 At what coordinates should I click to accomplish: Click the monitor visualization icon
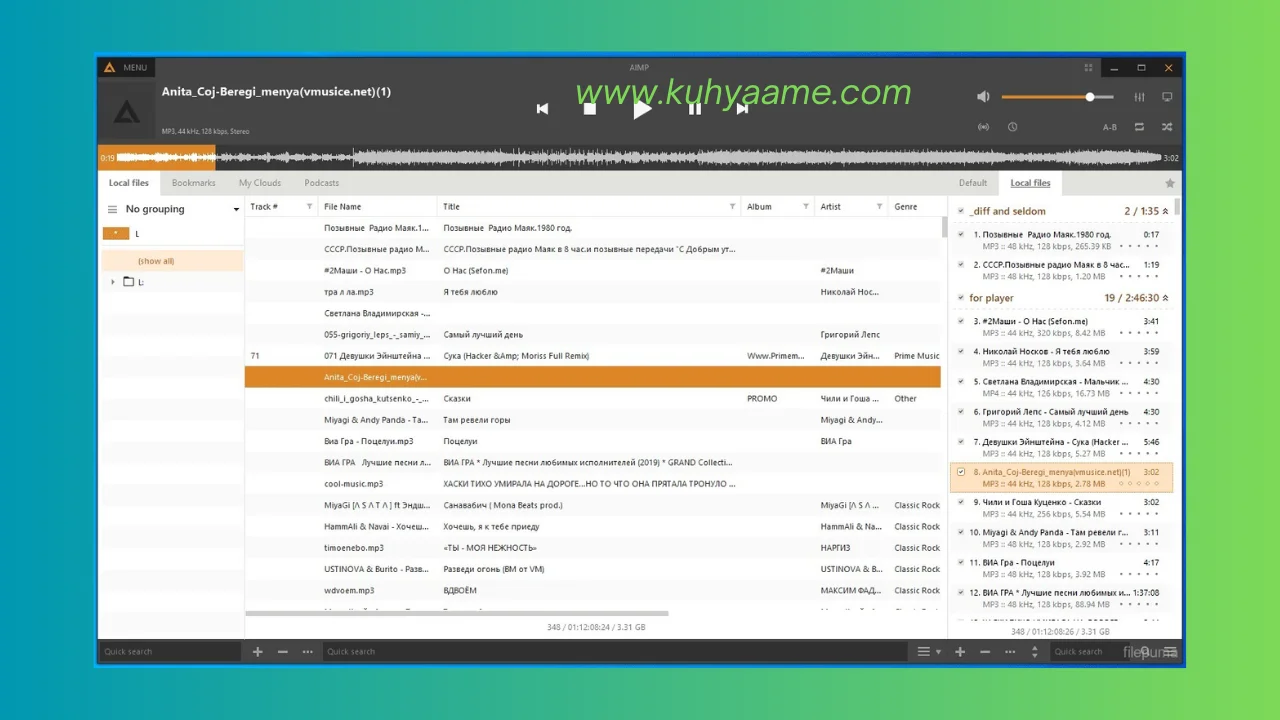[x=1167, y=97]
